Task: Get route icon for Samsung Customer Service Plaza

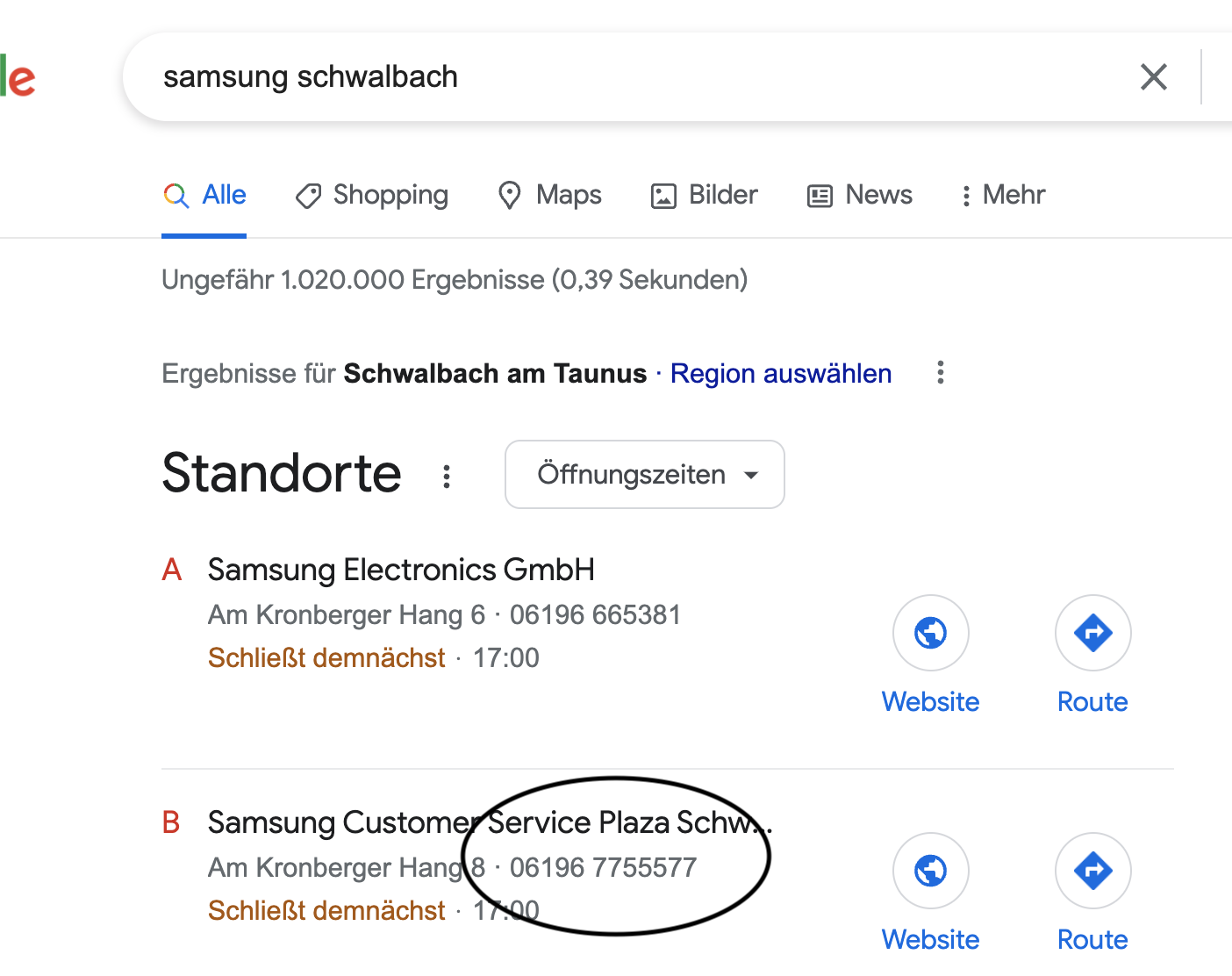Action: pyautogui.click(x=1092, y=871)
